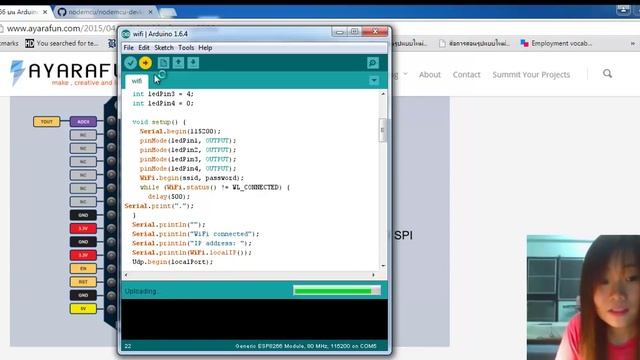Click the 5V pin label in diagram

point(83,309)
